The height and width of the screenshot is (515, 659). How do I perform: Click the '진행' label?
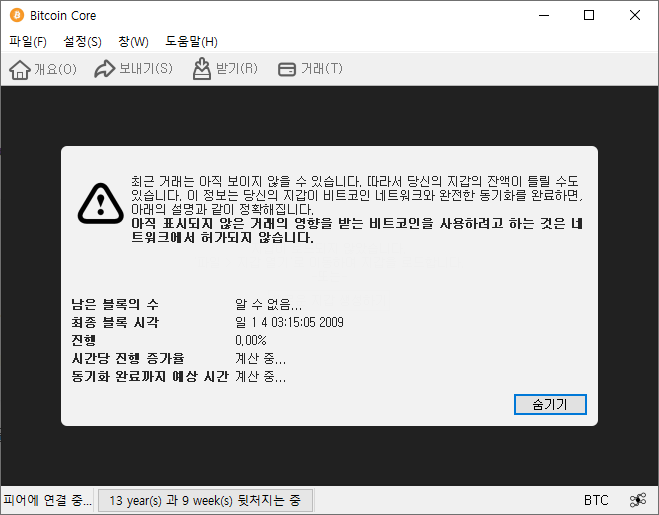tap(83, 340)
